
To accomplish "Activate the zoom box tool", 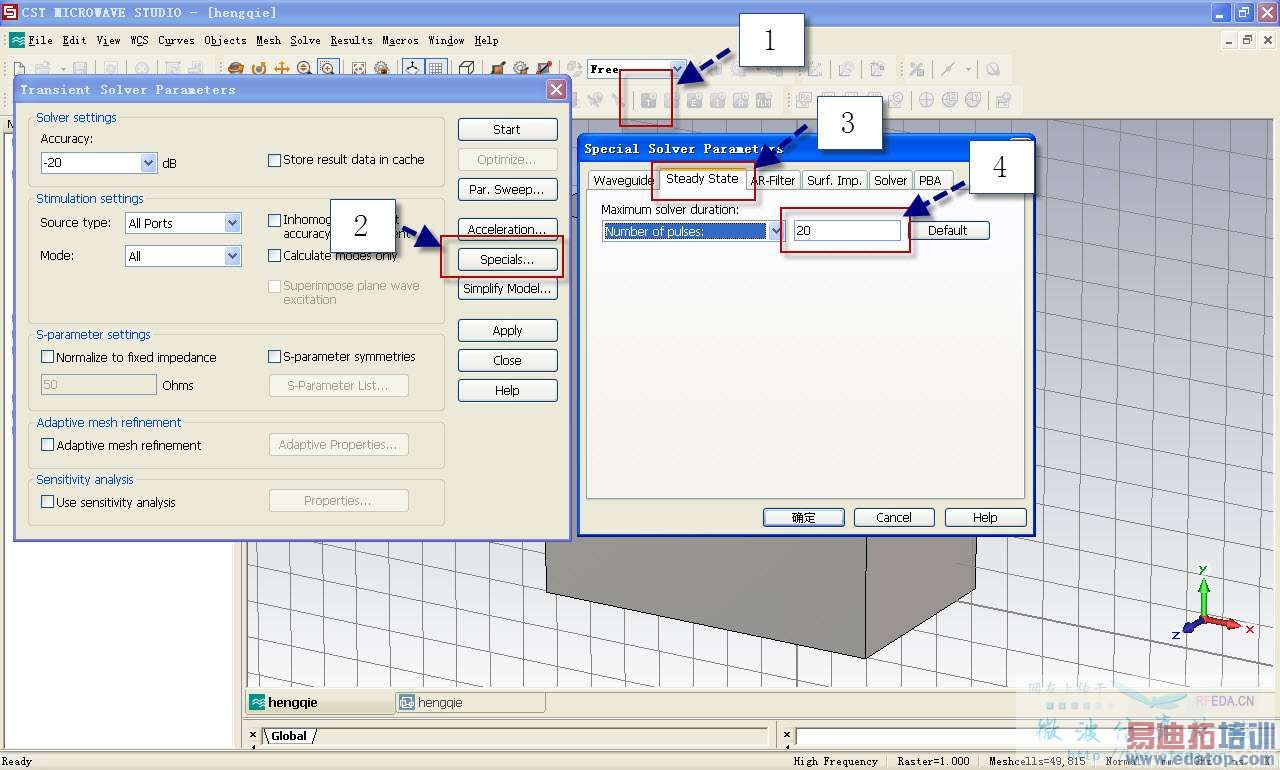I will coord(327,69).
